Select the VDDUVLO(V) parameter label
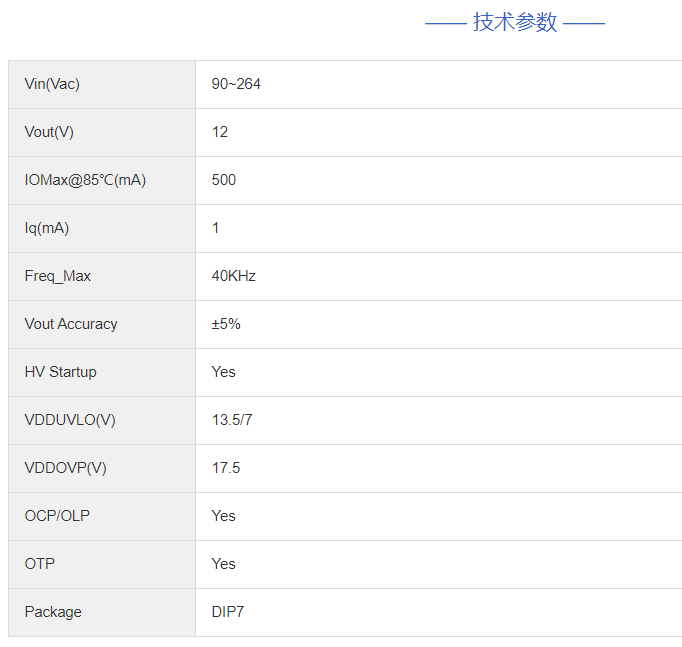 [70, 420]
